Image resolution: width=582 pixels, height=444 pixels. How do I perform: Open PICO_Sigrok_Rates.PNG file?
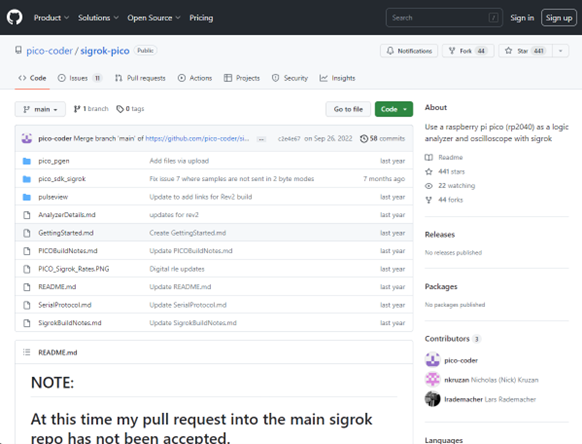pos(73,269)
